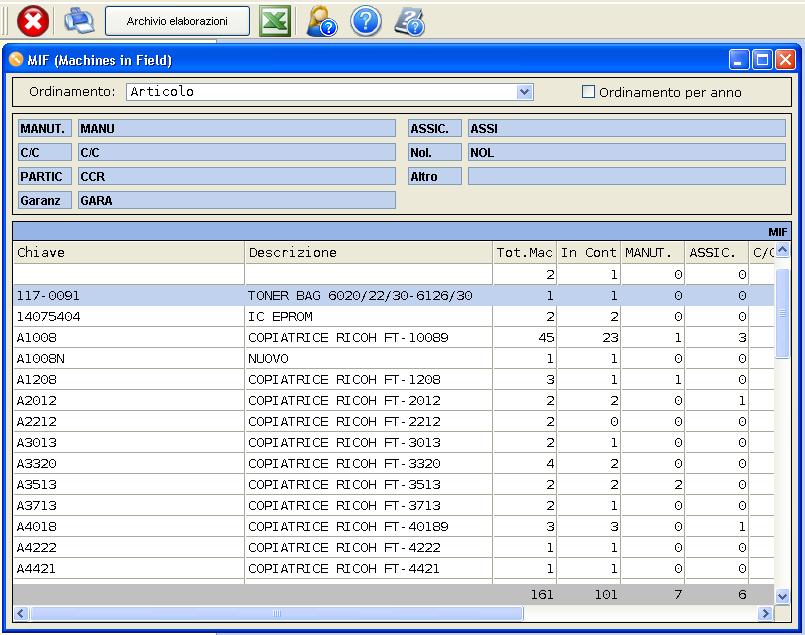The width and height of the screenshot is (805, 635).
Task: Select row A1008
Action: click(x=394, y=338)
